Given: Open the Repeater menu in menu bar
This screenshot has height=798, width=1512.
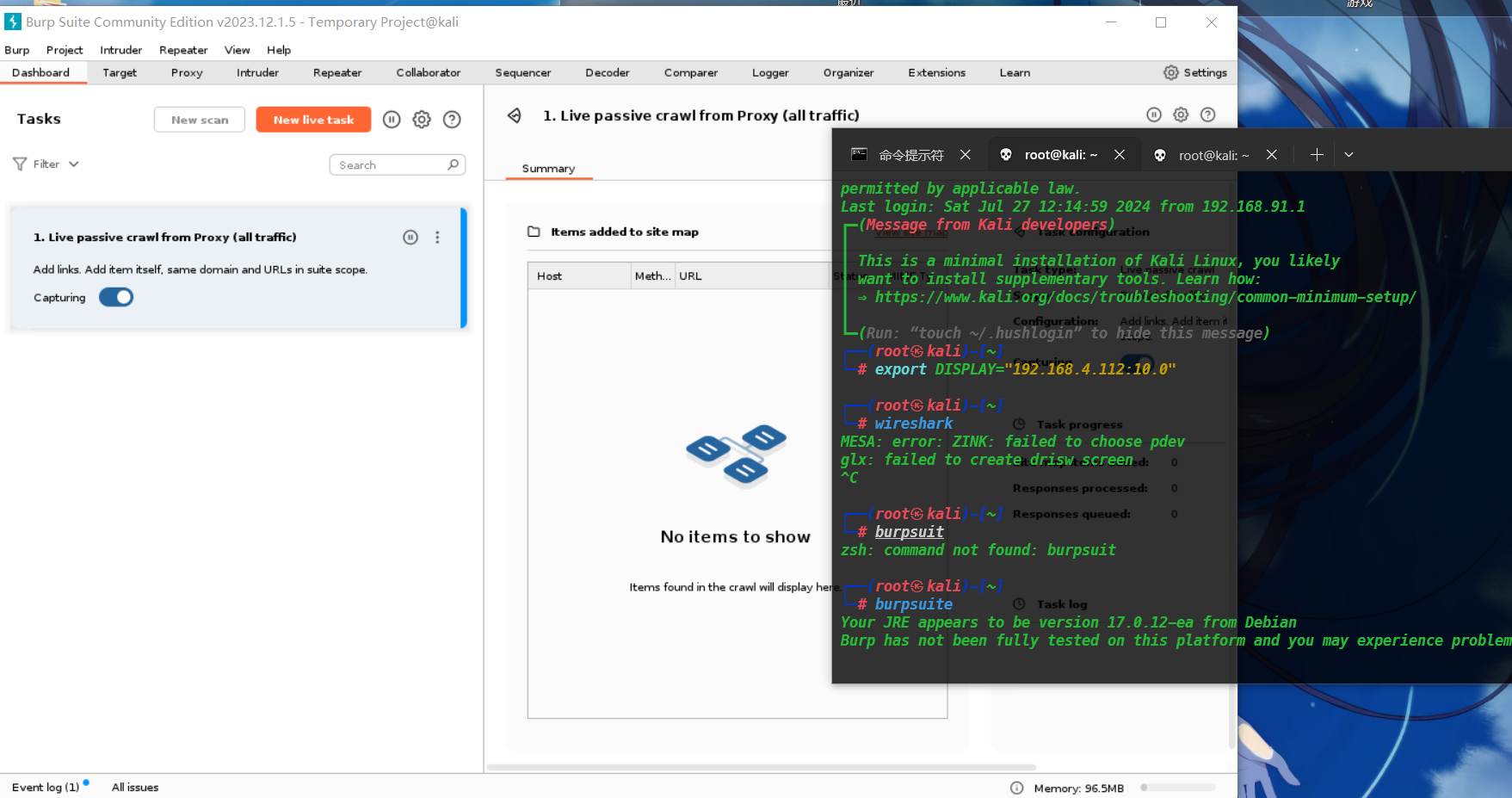Looking at the screenshot, I should (x=183, y=50).
